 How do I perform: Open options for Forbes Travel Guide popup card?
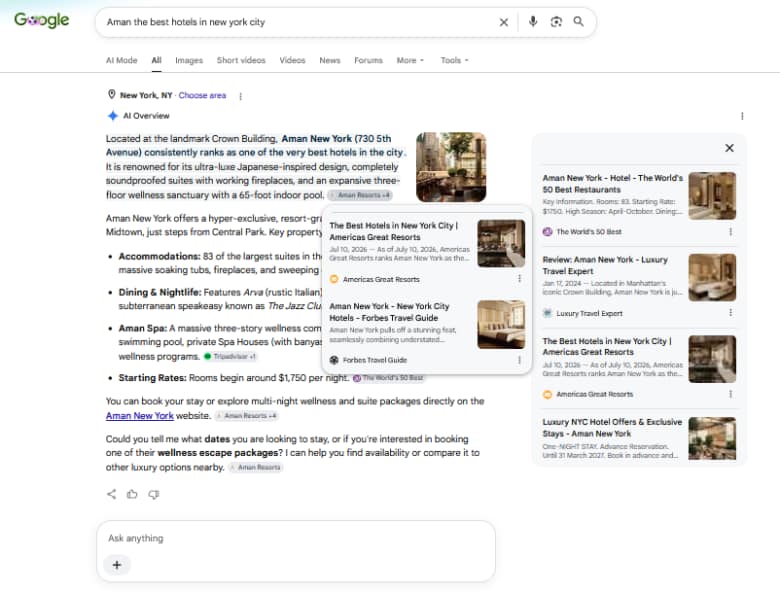click(x=519, y=360)
